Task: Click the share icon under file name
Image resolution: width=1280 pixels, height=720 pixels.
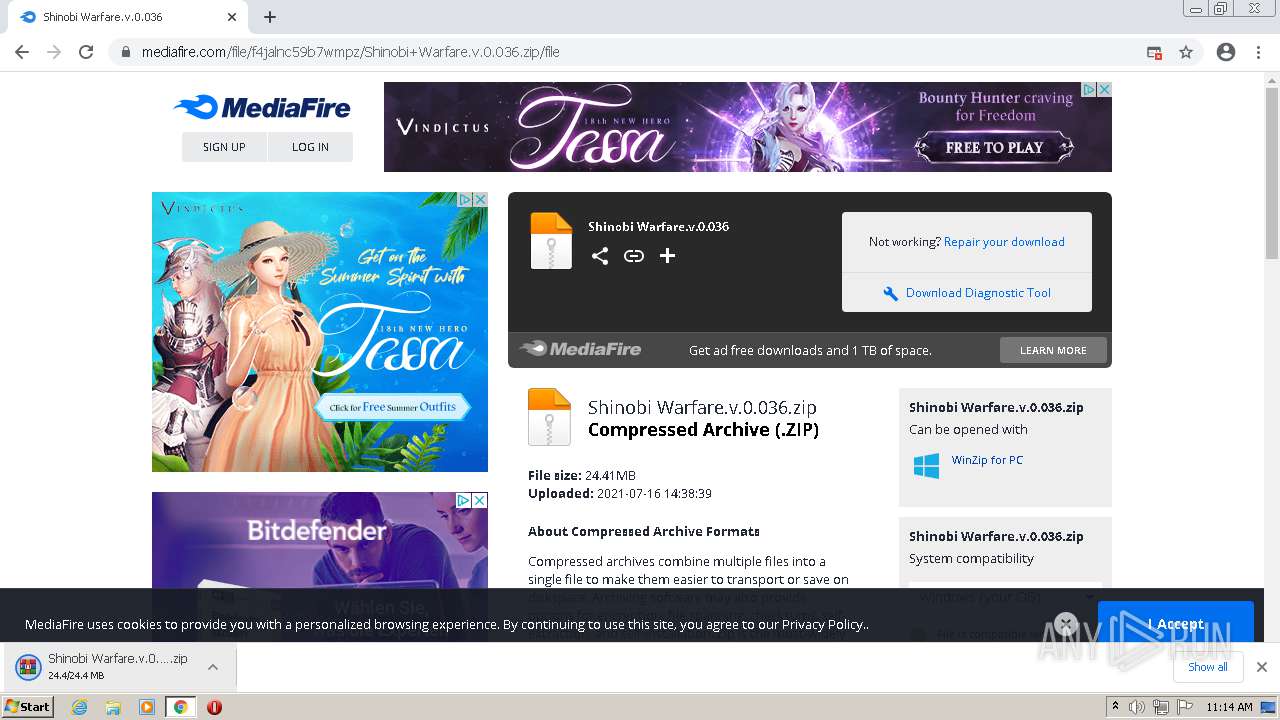Action: click(x=600, y=256)
